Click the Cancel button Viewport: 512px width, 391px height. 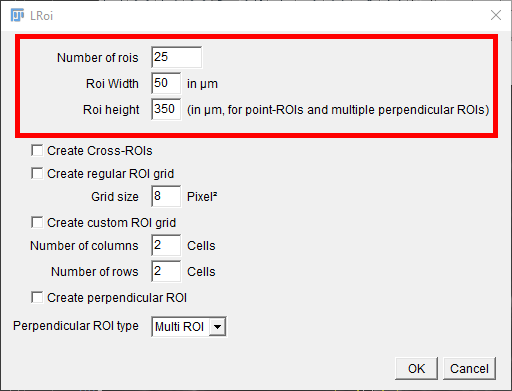coord(469,368)
